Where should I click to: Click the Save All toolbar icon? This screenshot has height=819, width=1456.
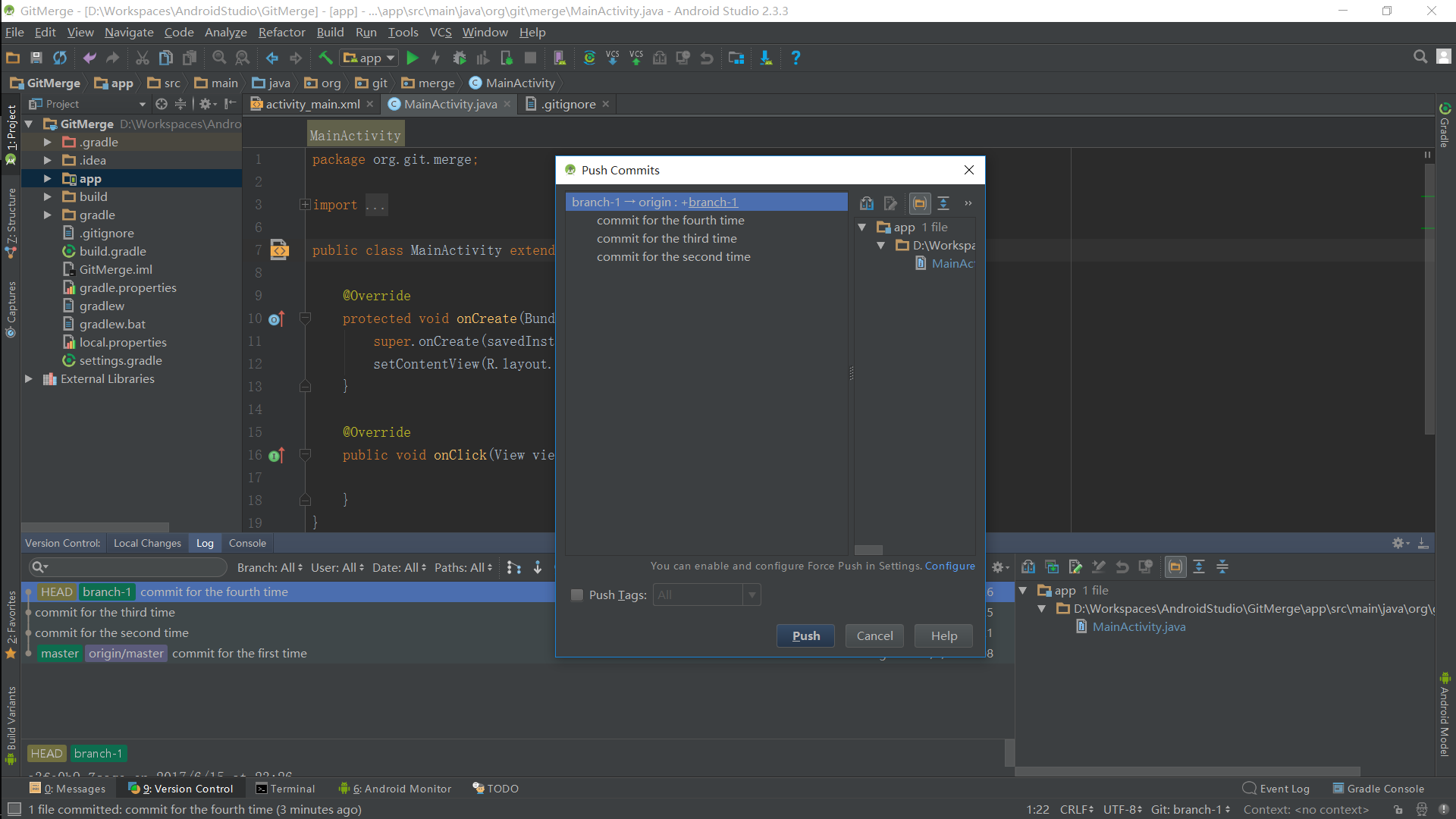point(36,58)
